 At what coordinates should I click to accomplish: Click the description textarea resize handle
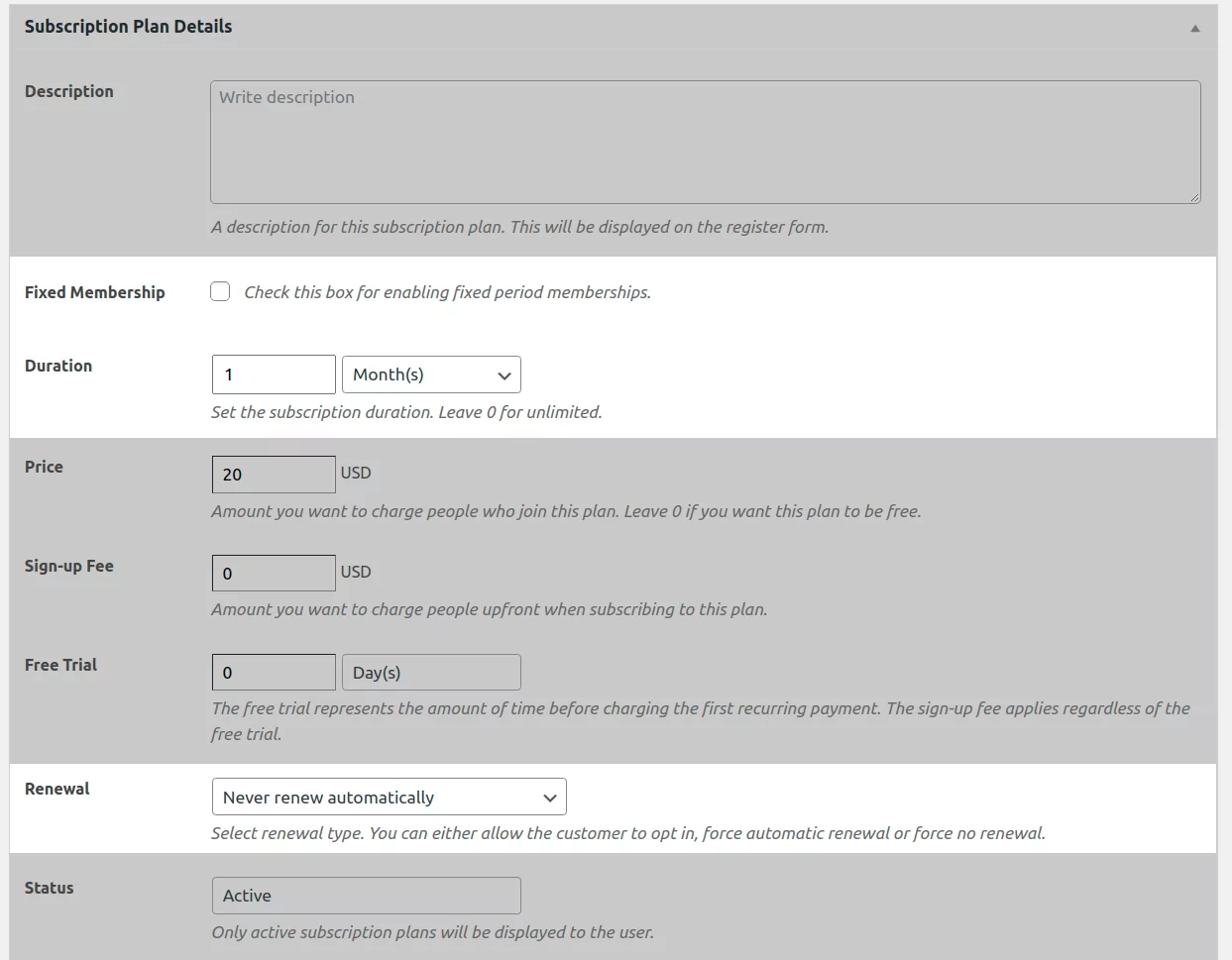pos(1194,197)
